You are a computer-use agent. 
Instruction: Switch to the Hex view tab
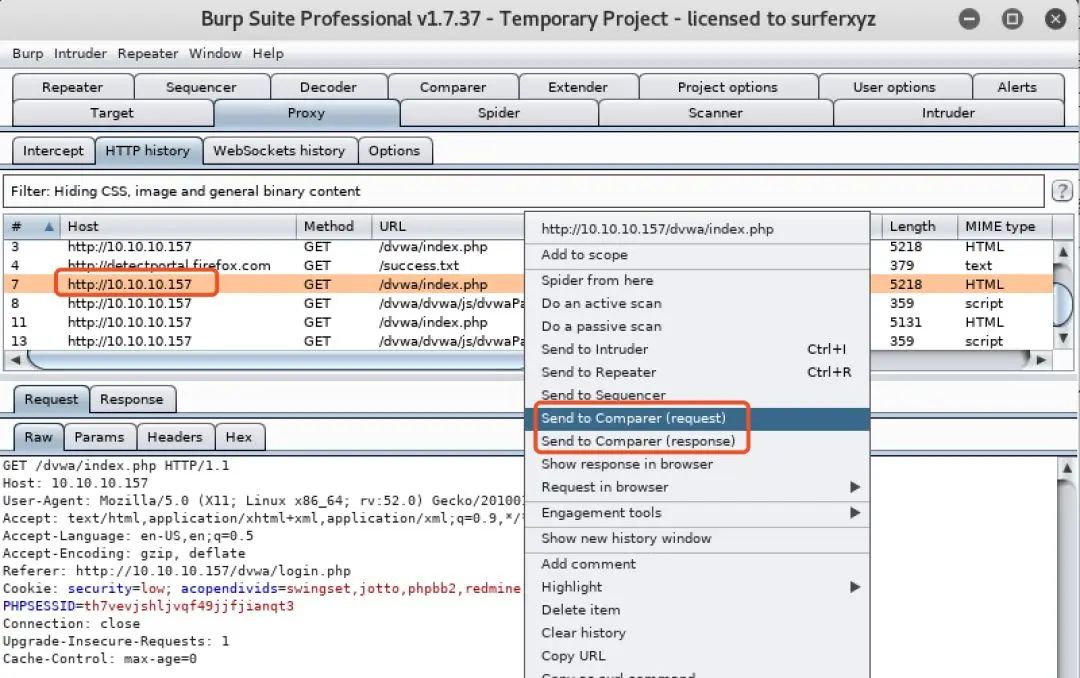(x=238, y=437)
